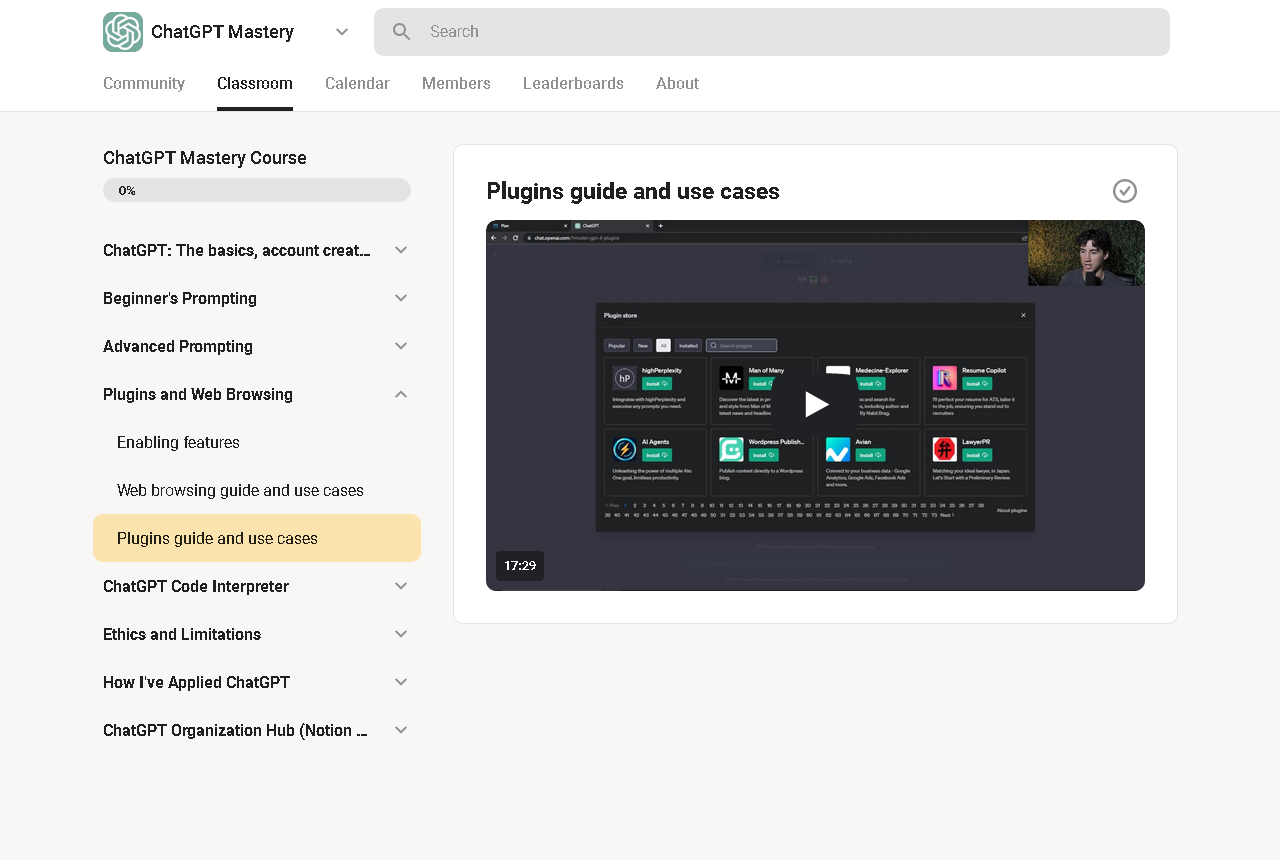Click the ChatGPT Code Interpreter title

(196, 586)
